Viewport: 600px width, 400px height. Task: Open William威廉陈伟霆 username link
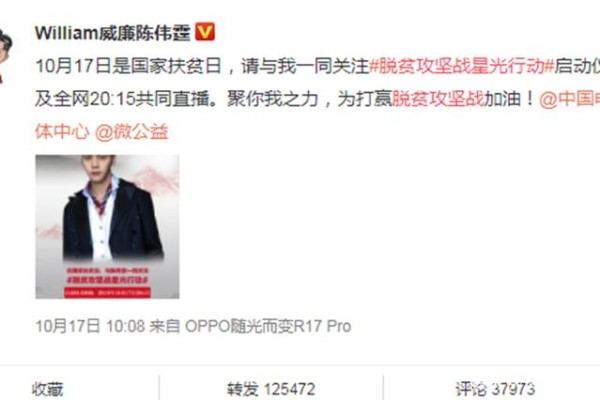112,33
